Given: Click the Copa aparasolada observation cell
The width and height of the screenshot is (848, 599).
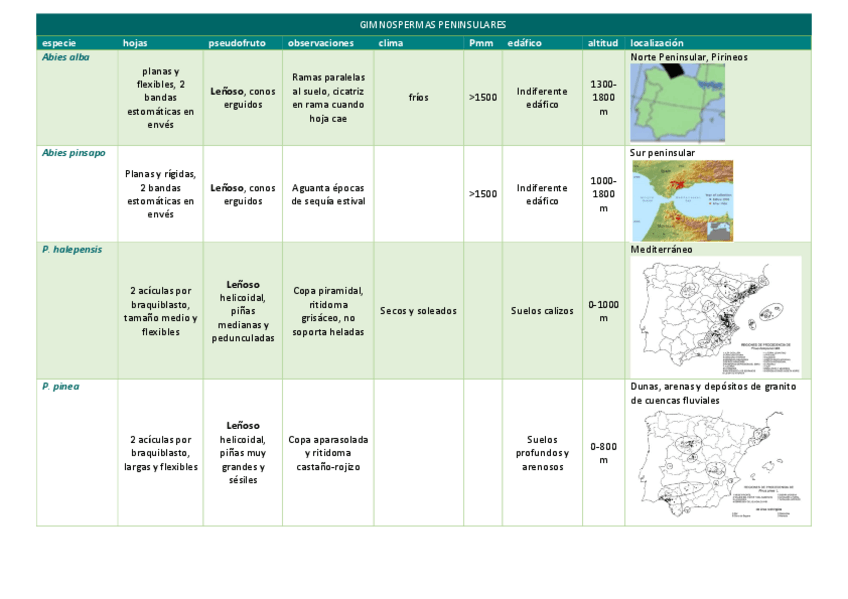Looking at the screenshot, I should coord(329,452).
